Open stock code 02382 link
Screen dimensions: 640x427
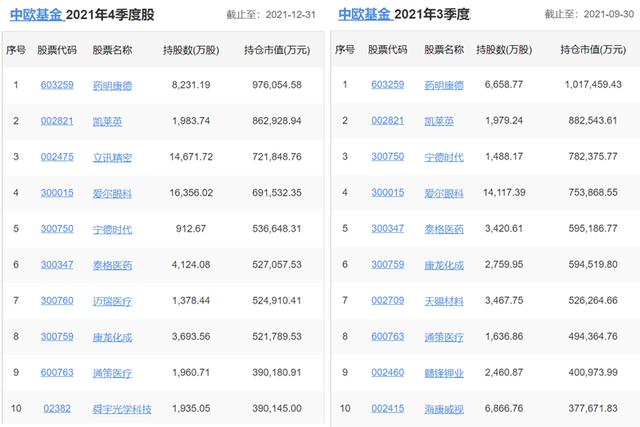tap(57, 408)
